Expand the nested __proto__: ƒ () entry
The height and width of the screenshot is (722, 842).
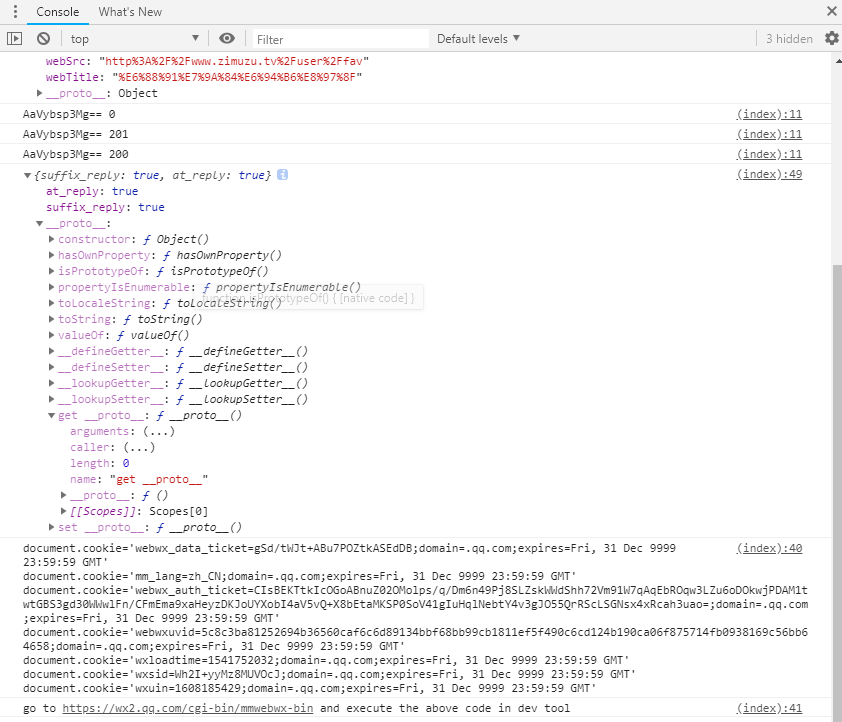pyautogui.click(x=63, y=495)
